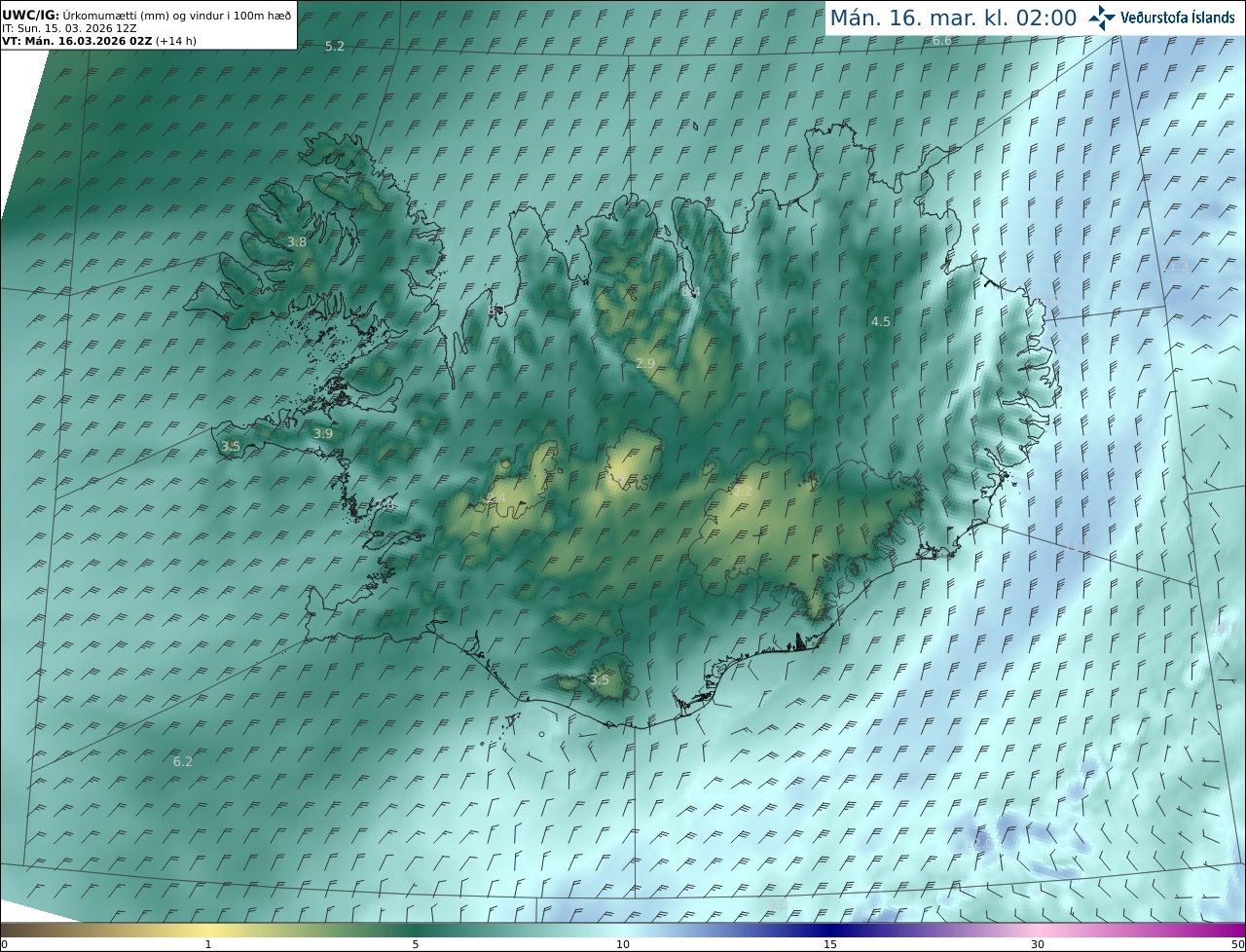Click the 5.2 value north of Westfjords
This screenshot has width=1246, height=952.
point(335,46)
